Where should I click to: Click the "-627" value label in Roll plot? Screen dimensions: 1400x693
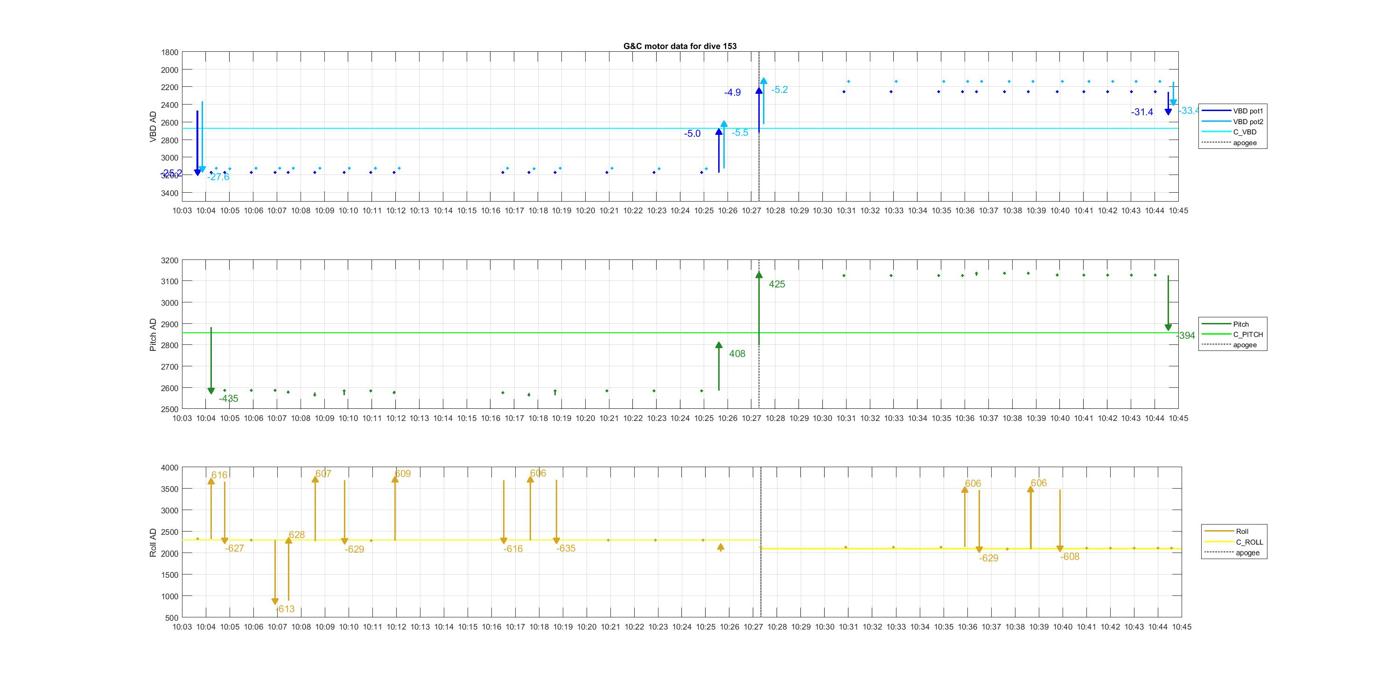(x=235, y=548)
